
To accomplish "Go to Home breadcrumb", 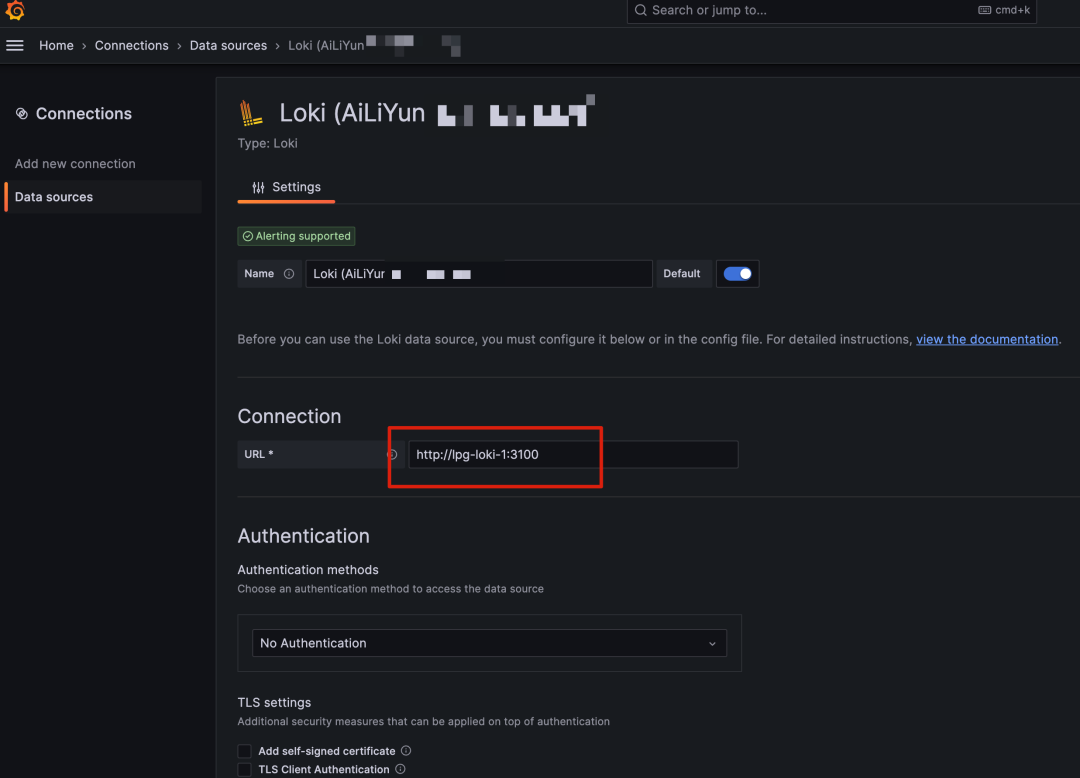I will (x=56, y=45).
